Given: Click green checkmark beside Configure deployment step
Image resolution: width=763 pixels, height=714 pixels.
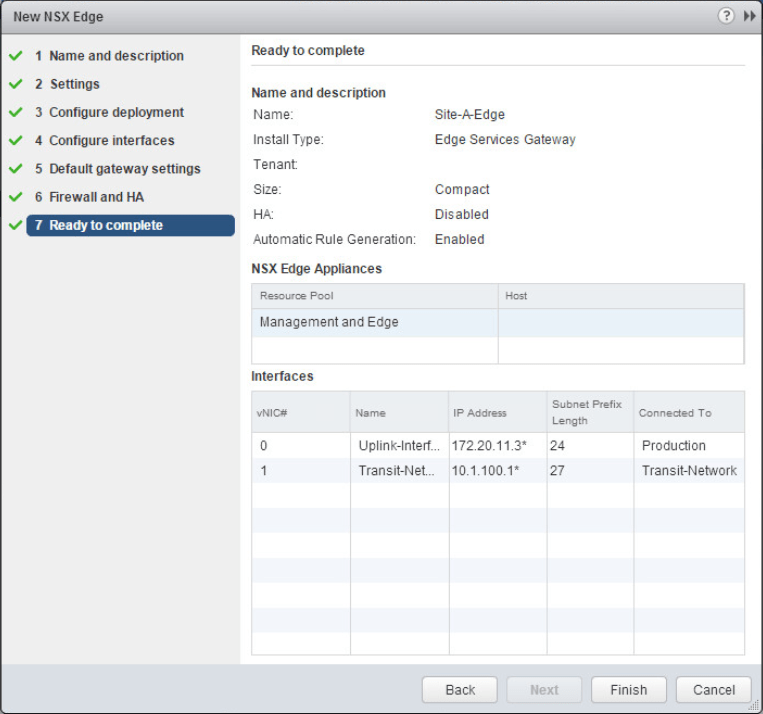Looking at the screenshot, I should point(15,113).
